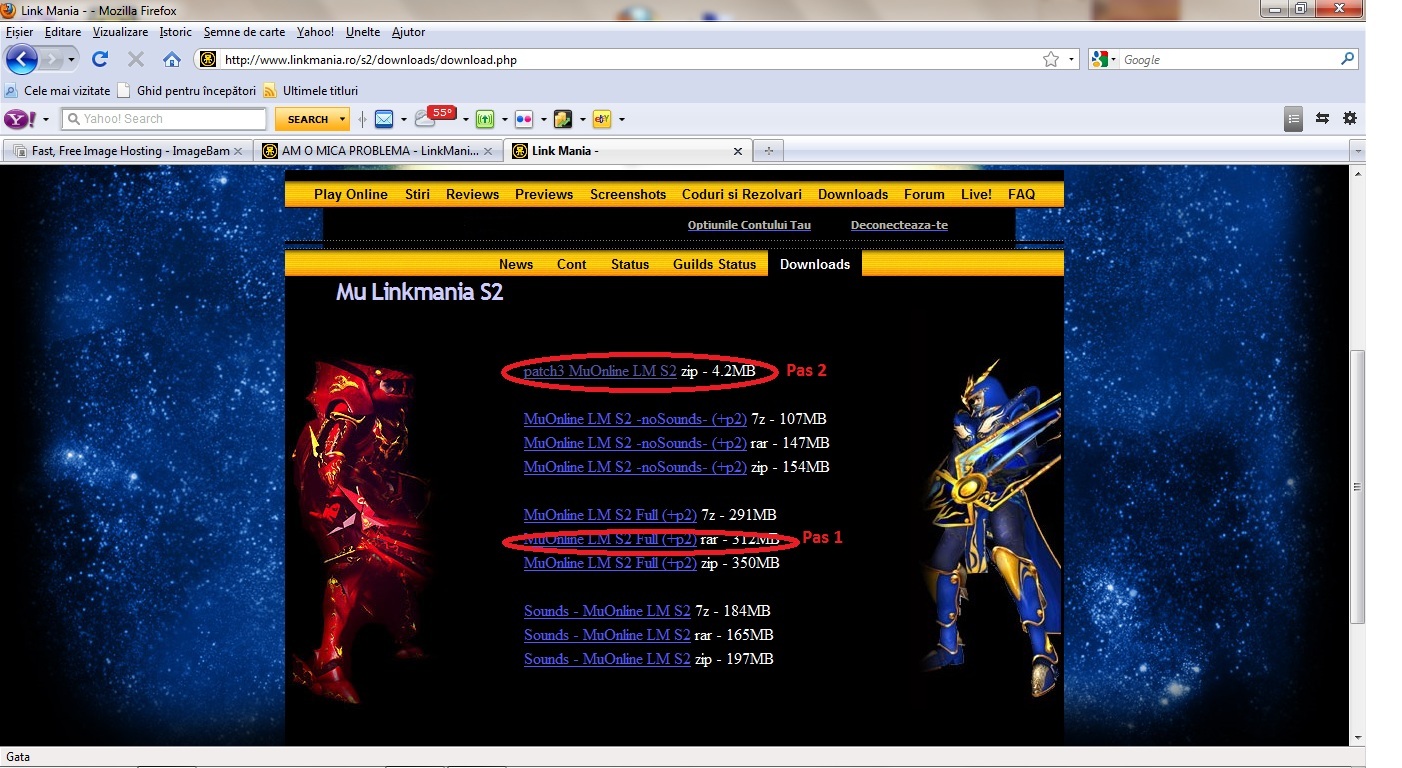1402x768 pixels.
Task: Click the Yahoo! logo in the toolbar
Action: coord(21,119)
